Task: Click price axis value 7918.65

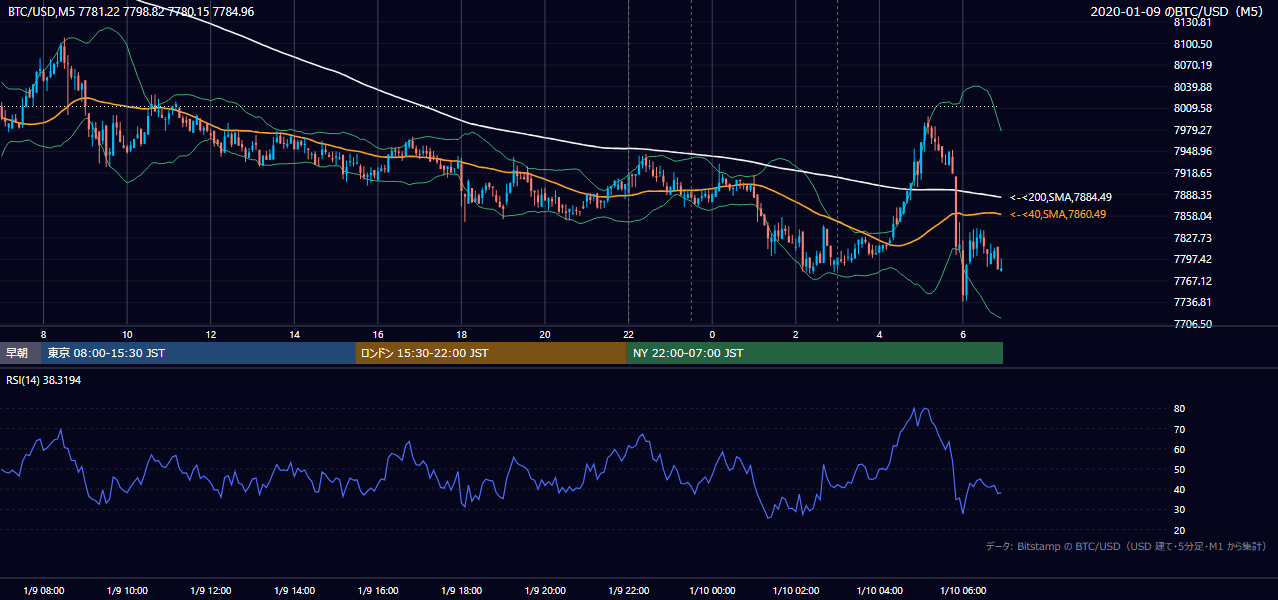Action: click(x=1193, y=173)
